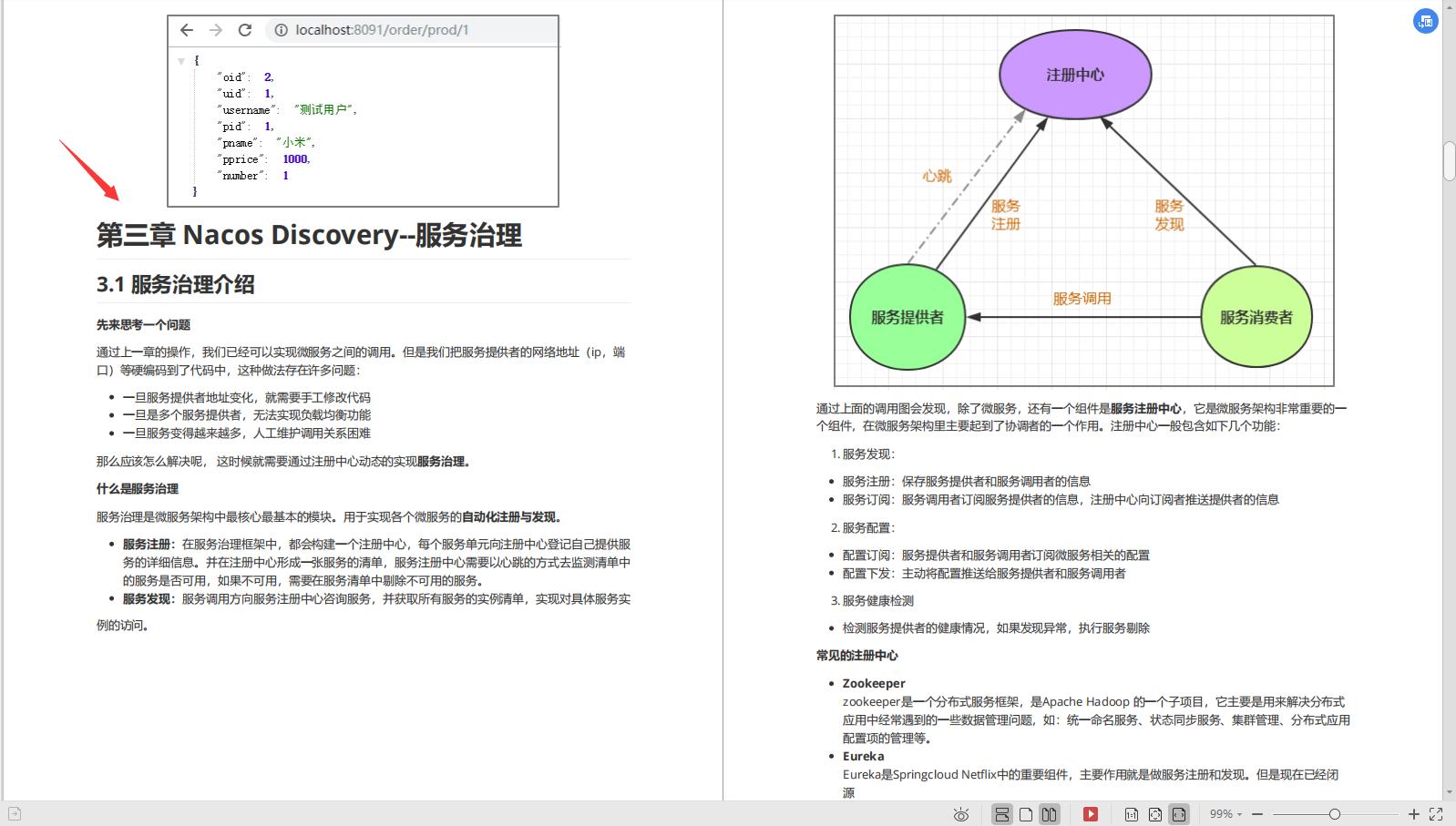Screen dimensions: 1456x826
Task: Click the list item 3. 服务健康检测
Action: pyautogui.click(x=872, y=601)
